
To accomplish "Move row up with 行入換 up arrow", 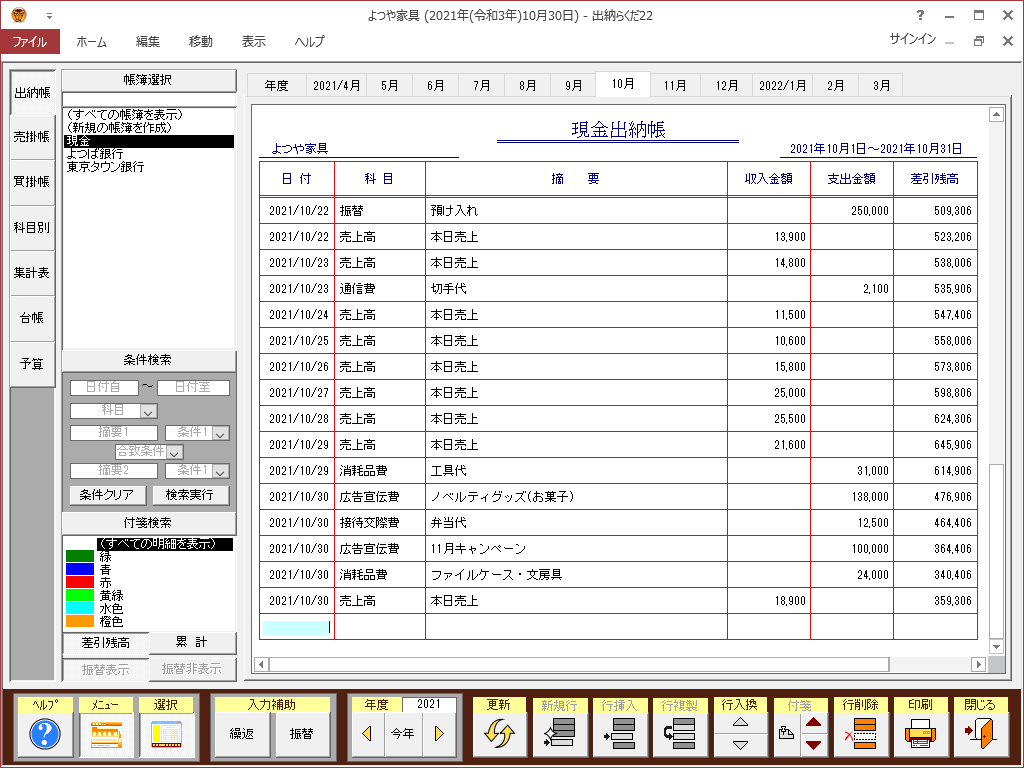I will click(x=740, y=722).
